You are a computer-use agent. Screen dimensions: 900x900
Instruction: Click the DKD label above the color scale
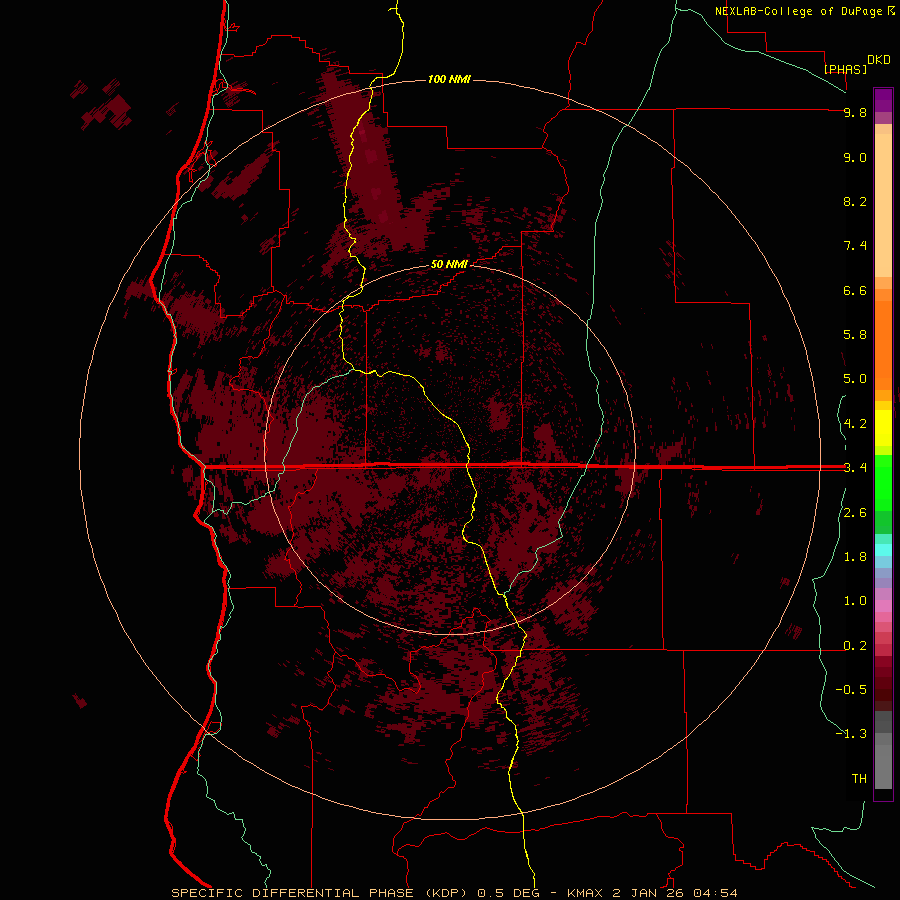879,60
